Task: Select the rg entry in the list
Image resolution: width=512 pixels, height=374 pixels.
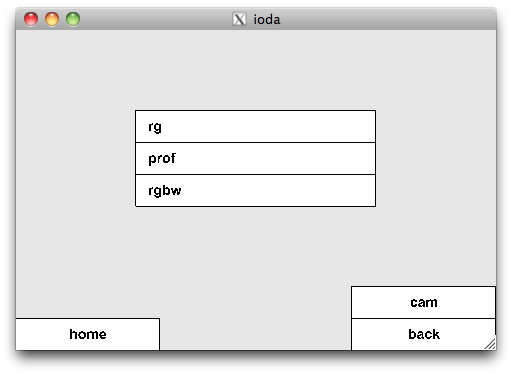Action: [255, 127]
